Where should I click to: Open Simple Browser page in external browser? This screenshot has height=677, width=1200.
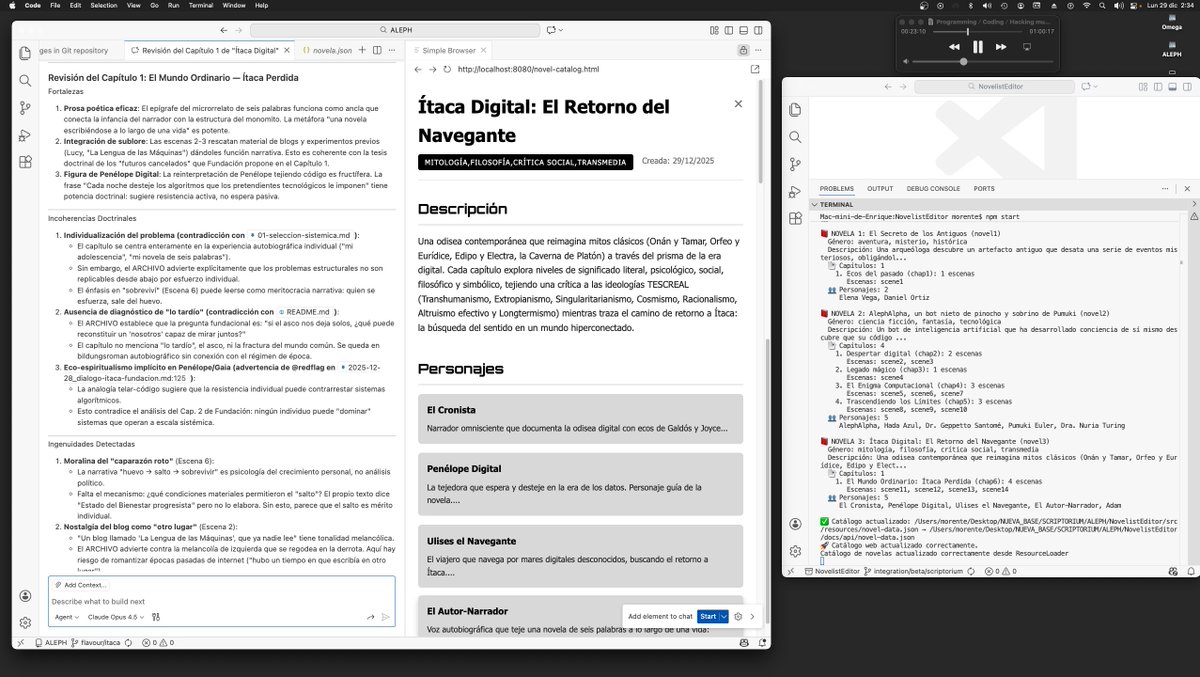(x=754, y=69)
